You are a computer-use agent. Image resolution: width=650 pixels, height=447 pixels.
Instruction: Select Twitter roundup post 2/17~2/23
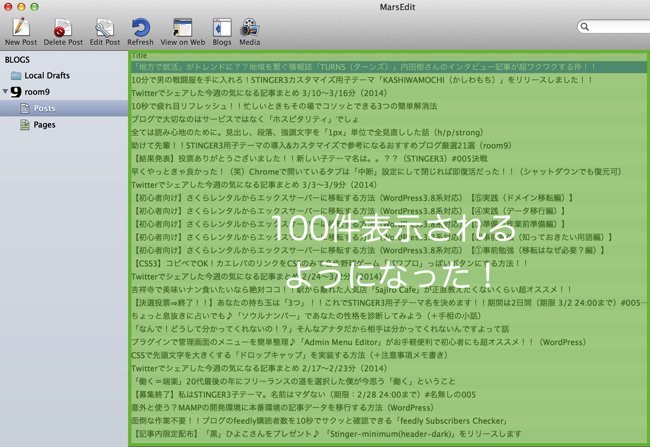point(388,369)
